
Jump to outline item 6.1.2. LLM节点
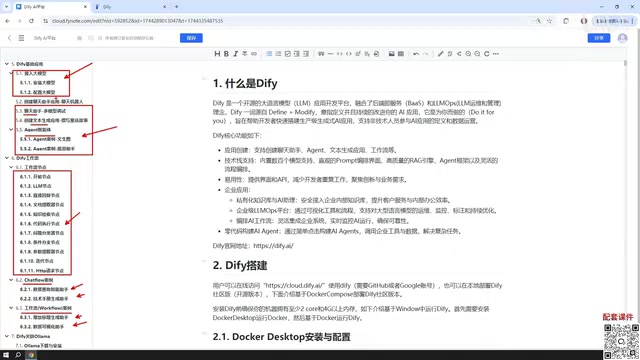tap(36, 186)
